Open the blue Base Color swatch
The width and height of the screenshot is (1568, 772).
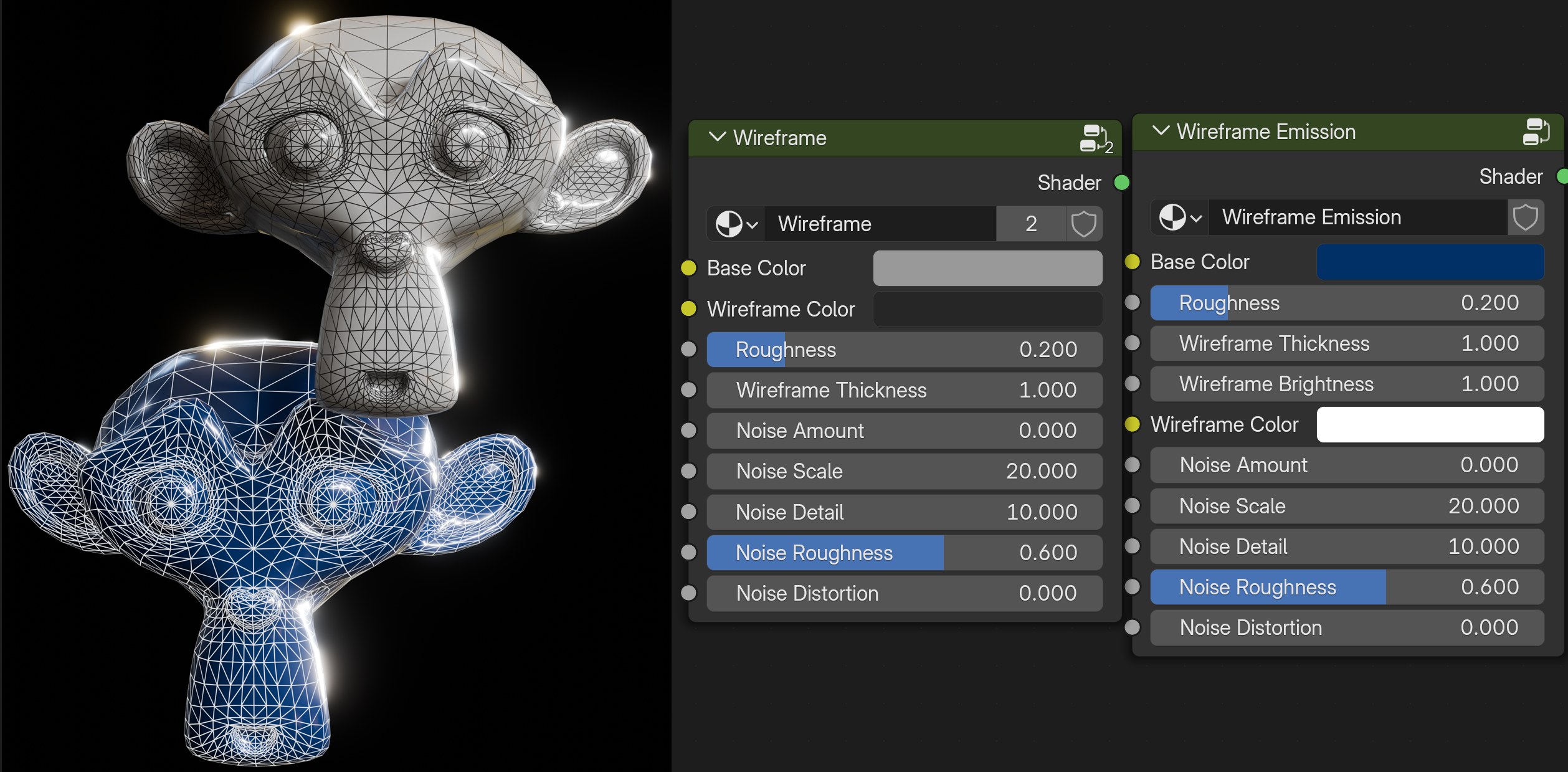(1430, 262)
